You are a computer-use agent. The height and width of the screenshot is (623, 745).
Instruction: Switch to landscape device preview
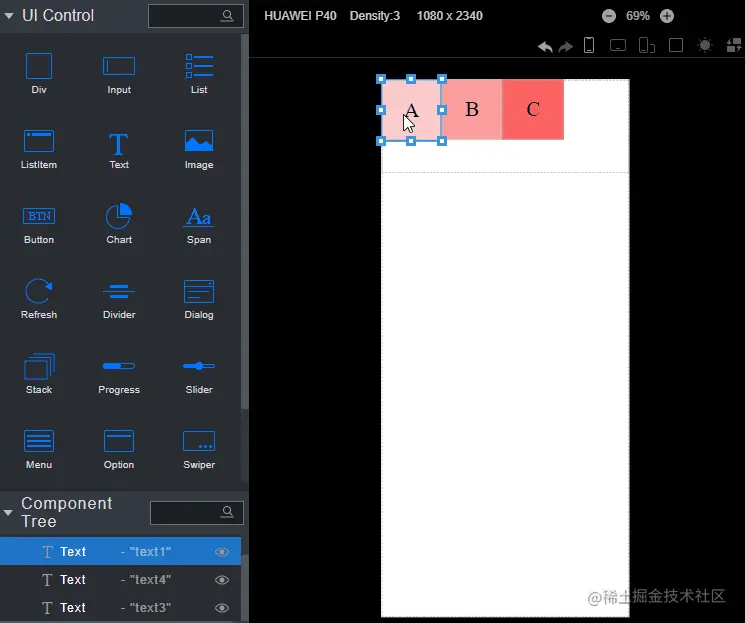click(618, 46)
